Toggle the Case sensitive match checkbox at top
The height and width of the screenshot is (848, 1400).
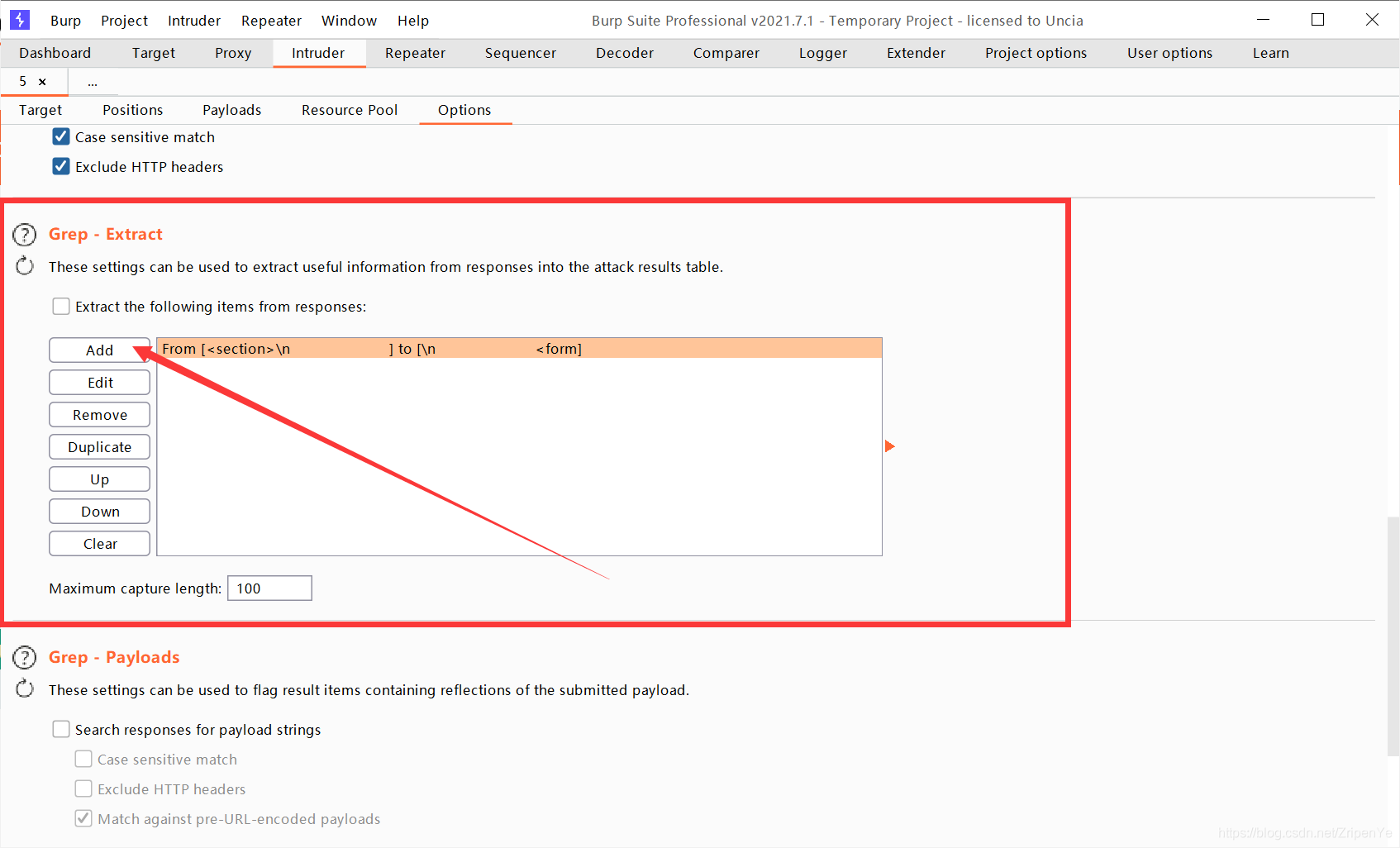pyautogui.click(x=61, y=136)
